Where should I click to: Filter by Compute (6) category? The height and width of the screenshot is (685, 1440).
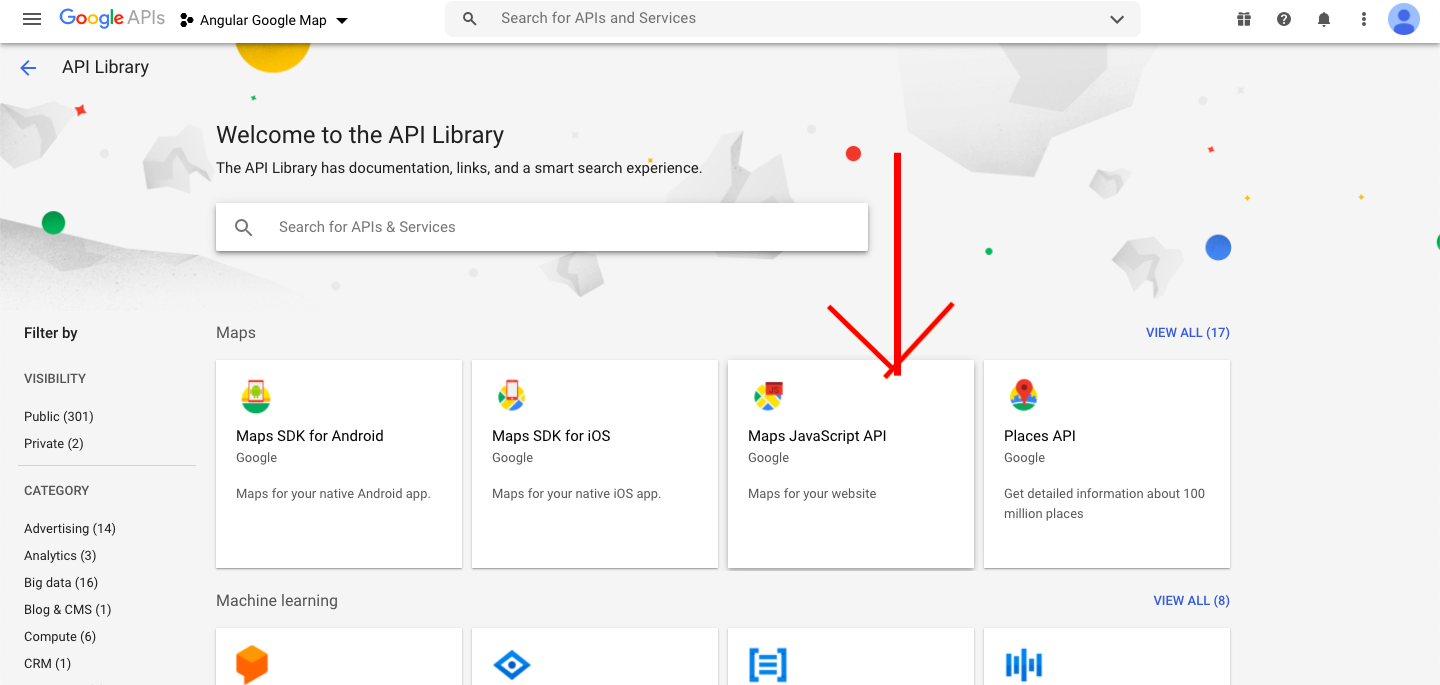tap(60, 637)
